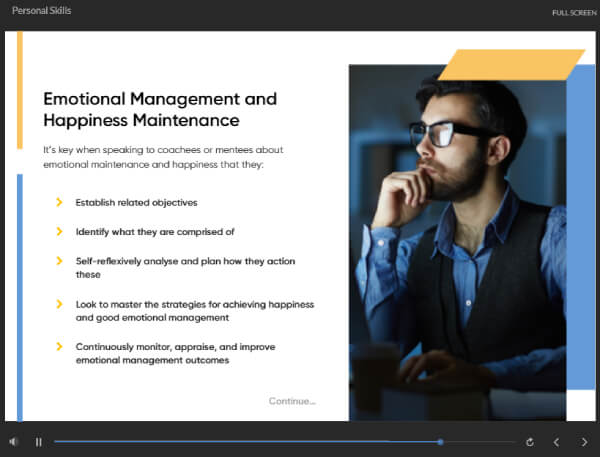The image size is (600, 457).
Task: Click chevron beside Establish related objectives
Action: click(60, 203)
